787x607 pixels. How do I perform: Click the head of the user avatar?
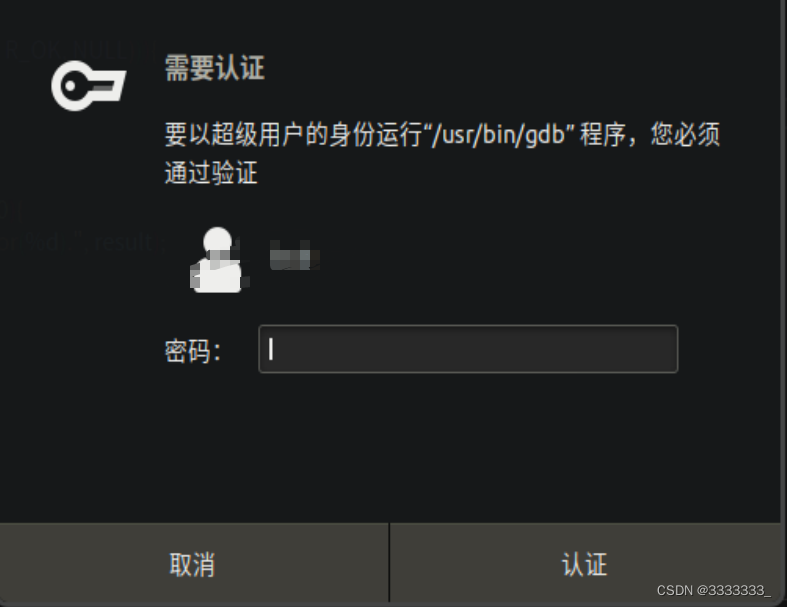pos(217,241)
